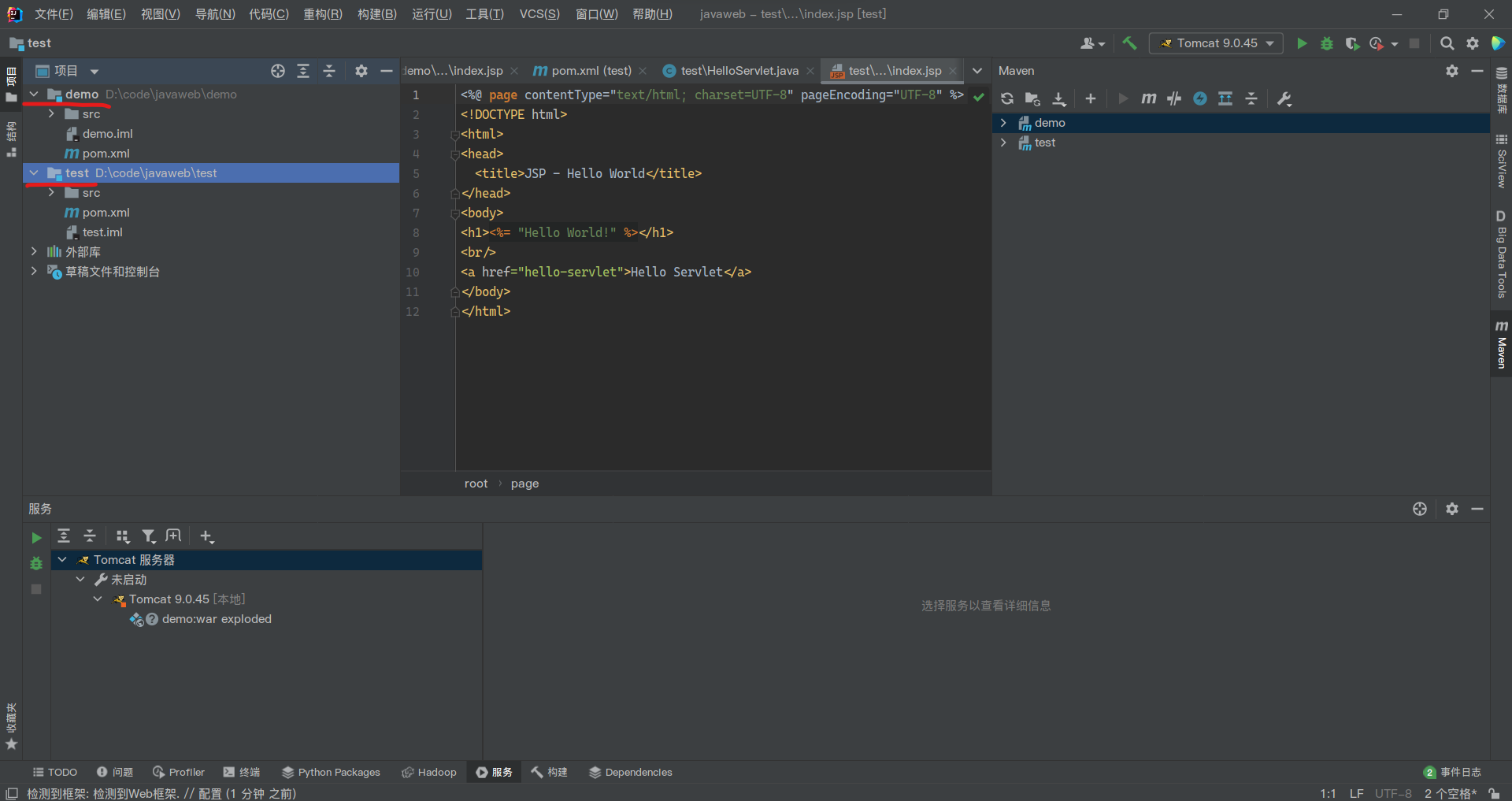The image size is (1512, 801).
Task: Click the green Run button in top toolbar
Action: 1302,43
